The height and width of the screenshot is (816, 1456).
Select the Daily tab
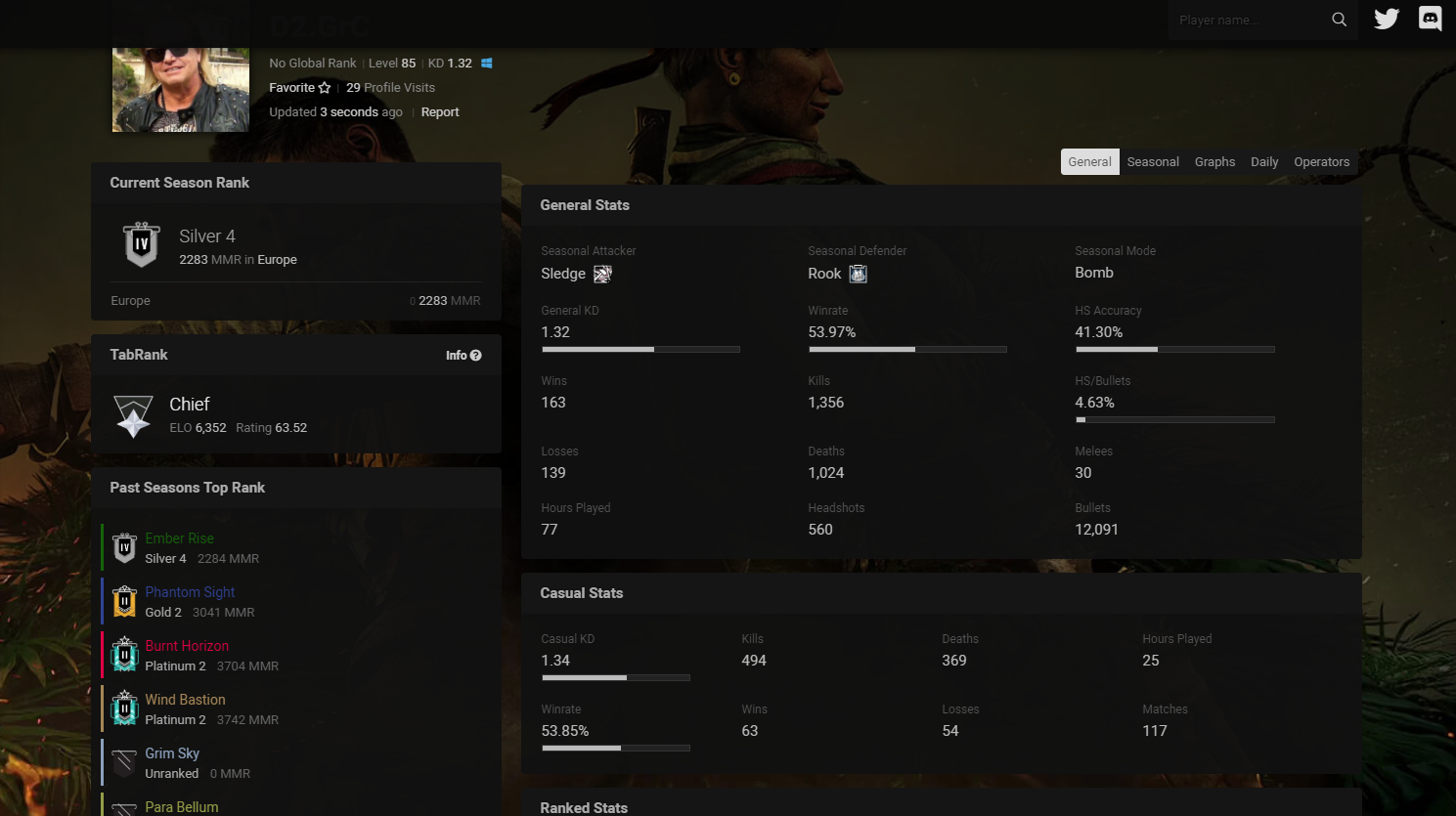(x=1264, y=162)
